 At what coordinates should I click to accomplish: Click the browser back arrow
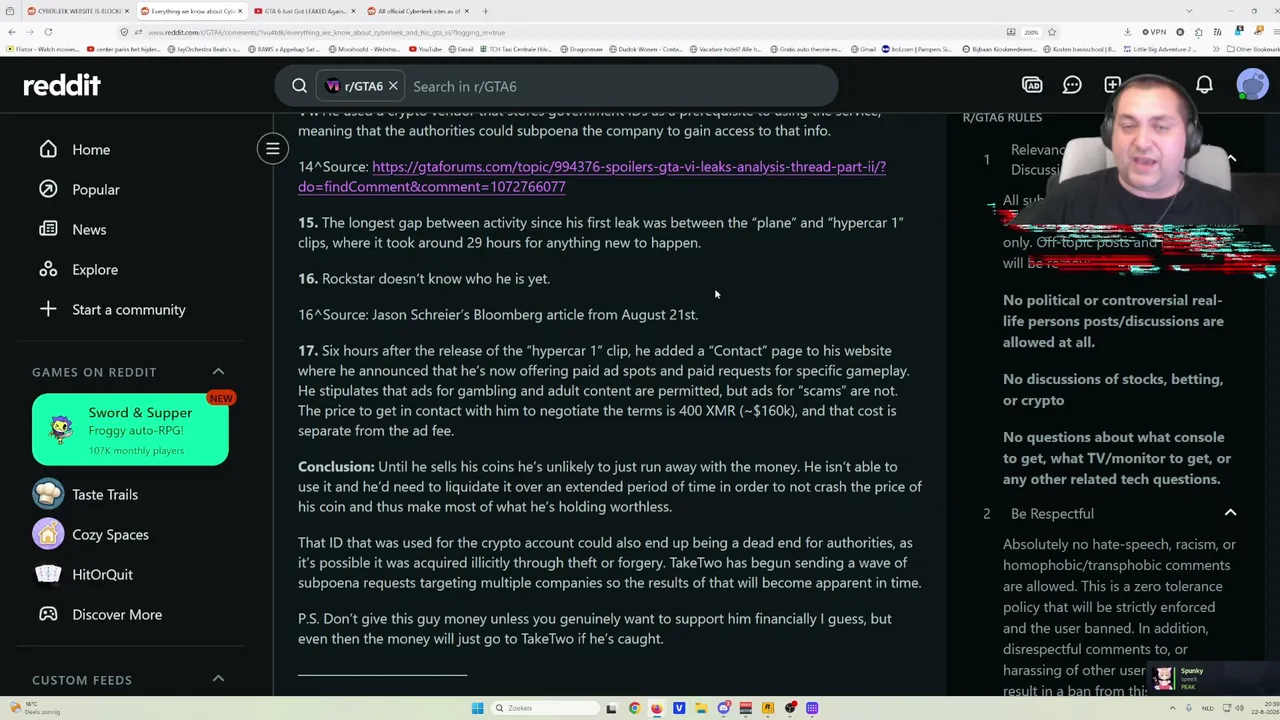coord(11,32)
